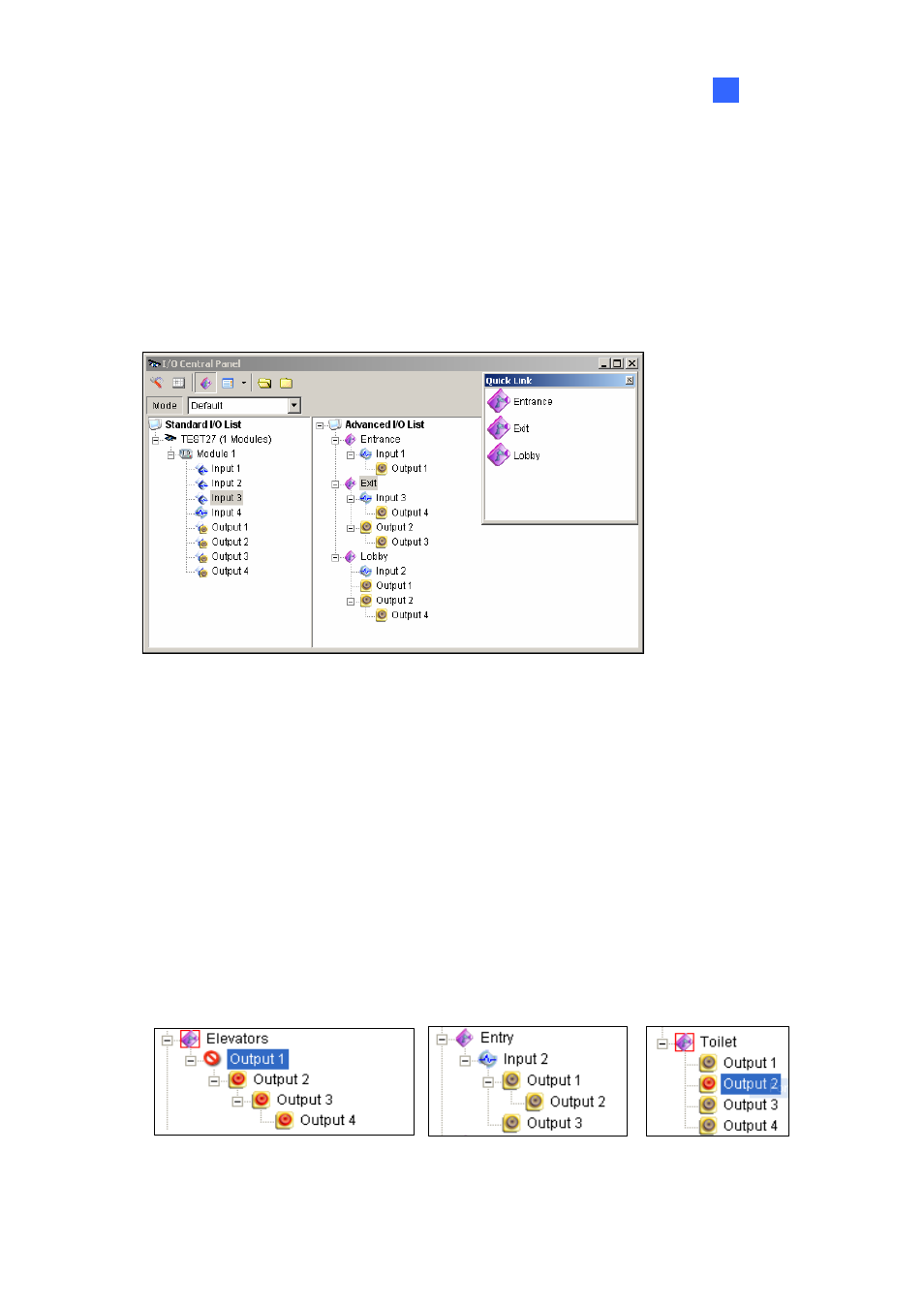The width and height of the screenshot is (924, 1308).
Task: Select Output 3 in Standard I/O List
Action: (230, 556)
